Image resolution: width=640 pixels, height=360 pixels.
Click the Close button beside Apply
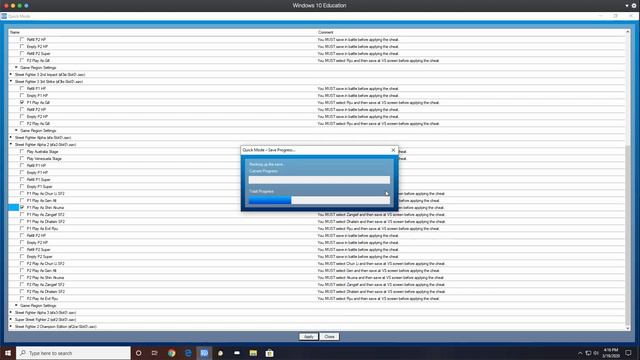(329, 337)
